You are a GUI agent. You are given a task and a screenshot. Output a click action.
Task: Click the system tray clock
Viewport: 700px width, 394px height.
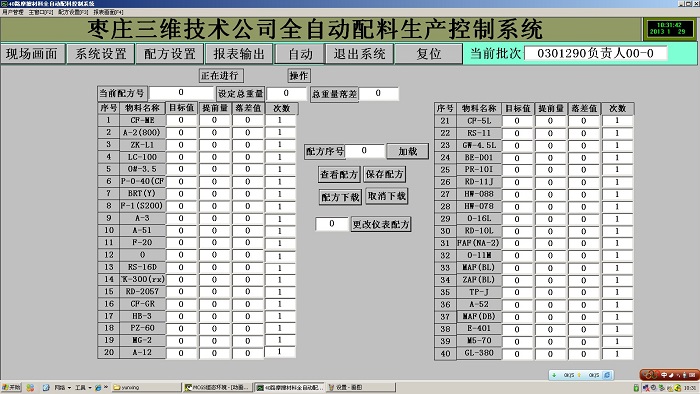tap(690, 388)
